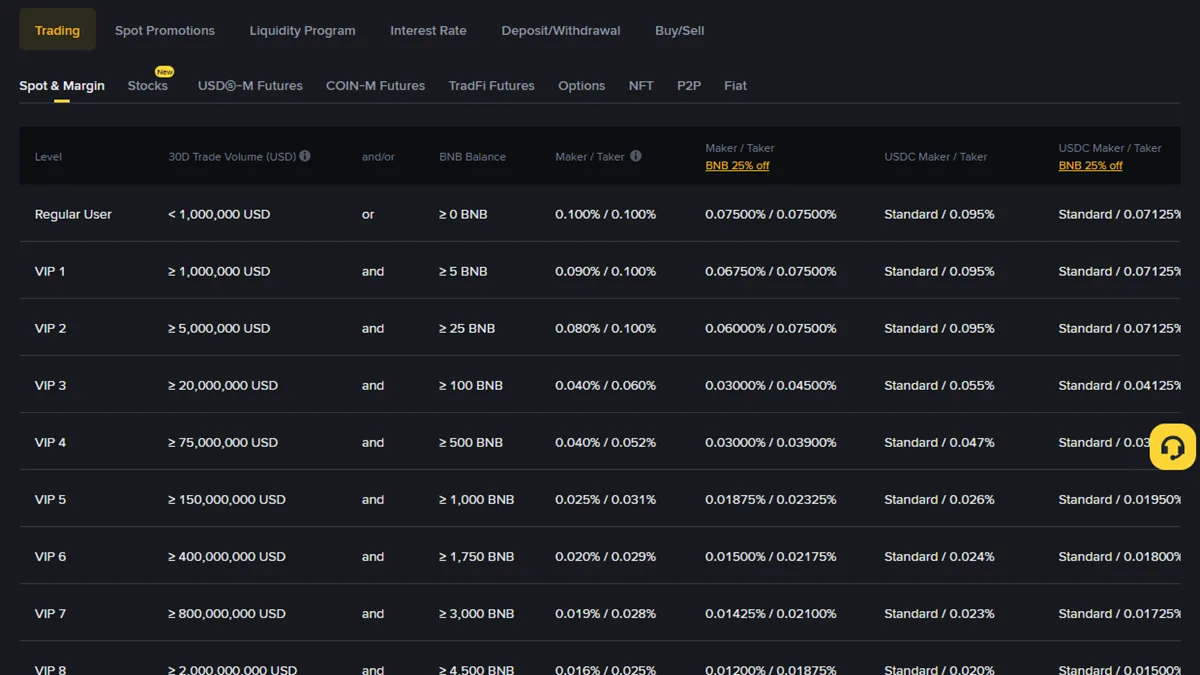
Task: Click the VIP 1 level label
Action: (x=50, y=271)
